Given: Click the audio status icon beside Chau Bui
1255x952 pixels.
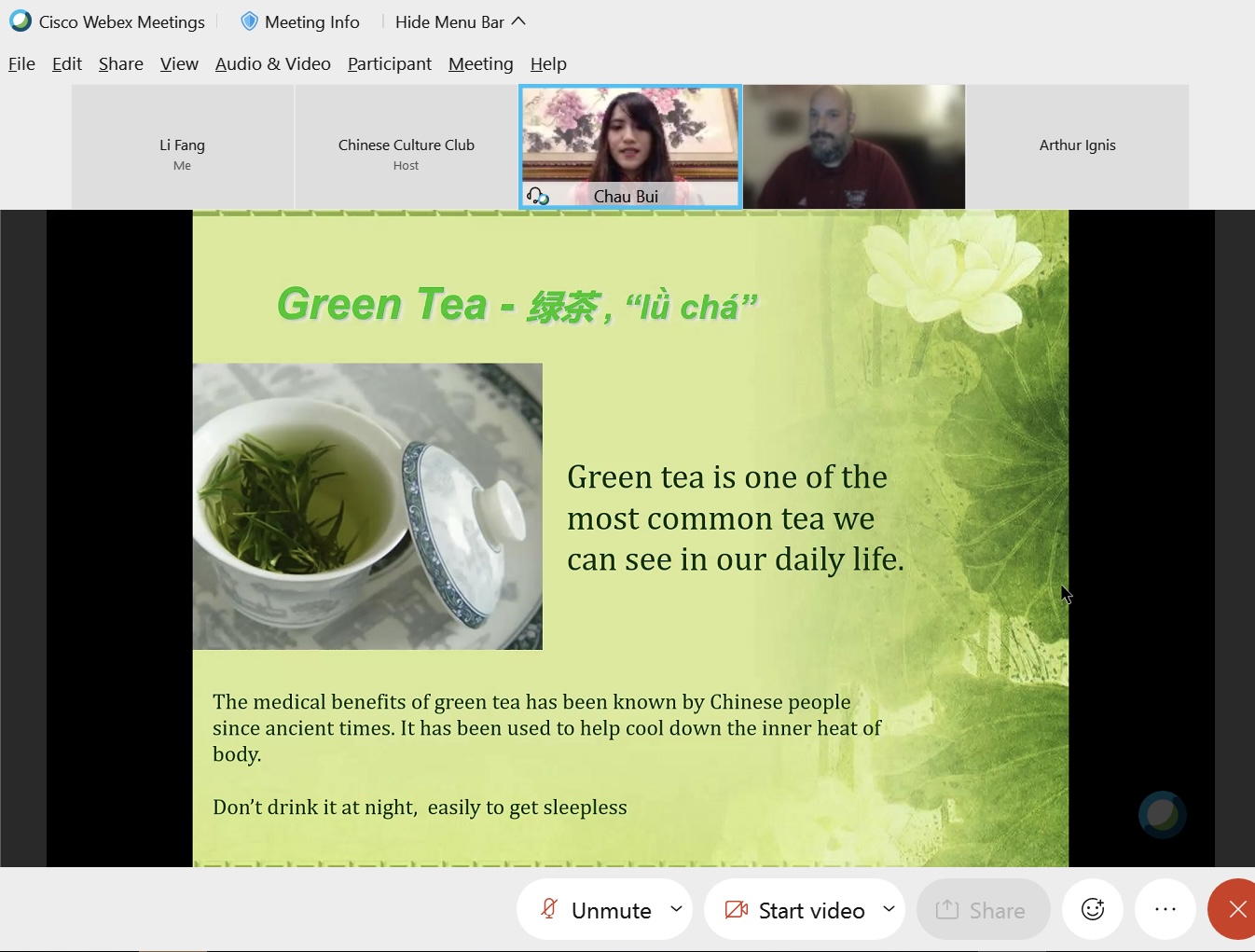Looking at the screenshot, I should [538, 196].
